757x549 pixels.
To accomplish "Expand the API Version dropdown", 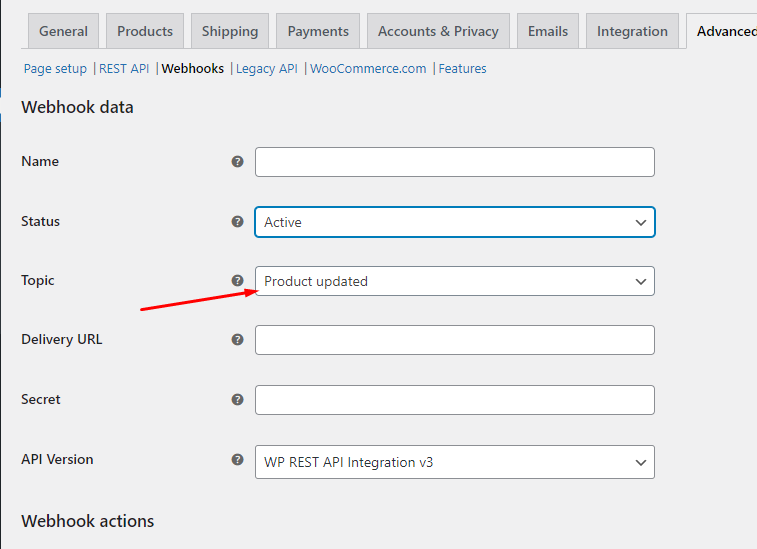I will pos(455,462).
